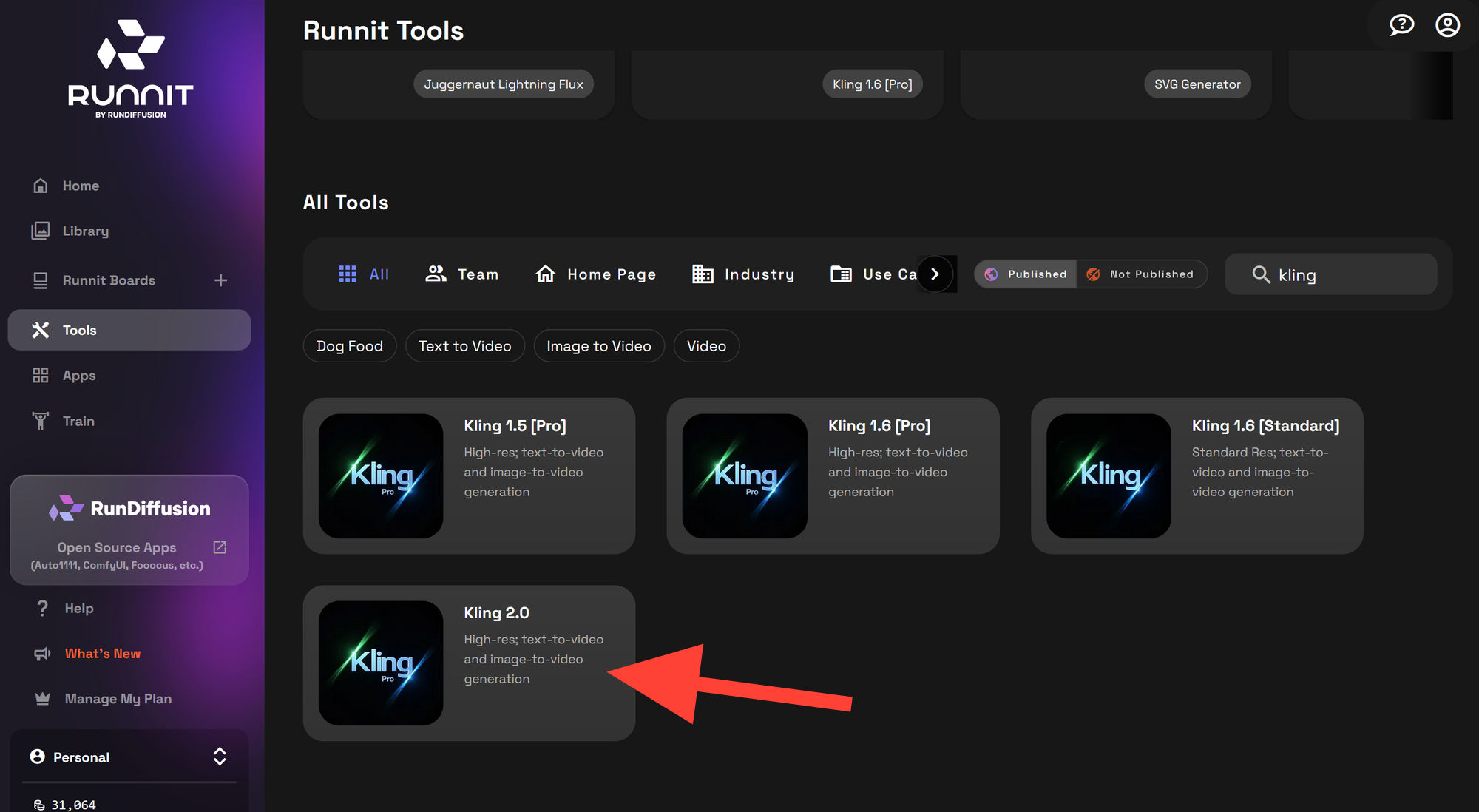Select the Home Page filter tab
Screen dimensions: 1479x812
pyautogui.click(x=596, y=274)
